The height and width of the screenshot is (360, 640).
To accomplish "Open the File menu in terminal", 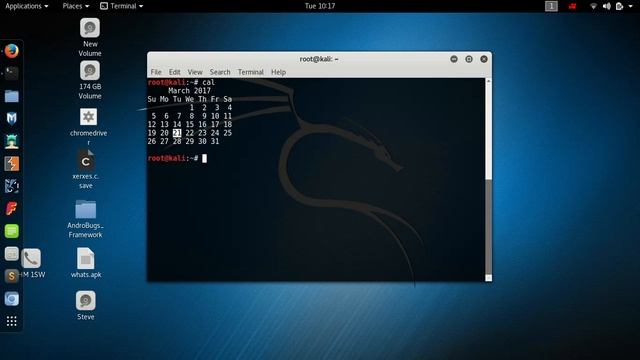I will (156, 72).
